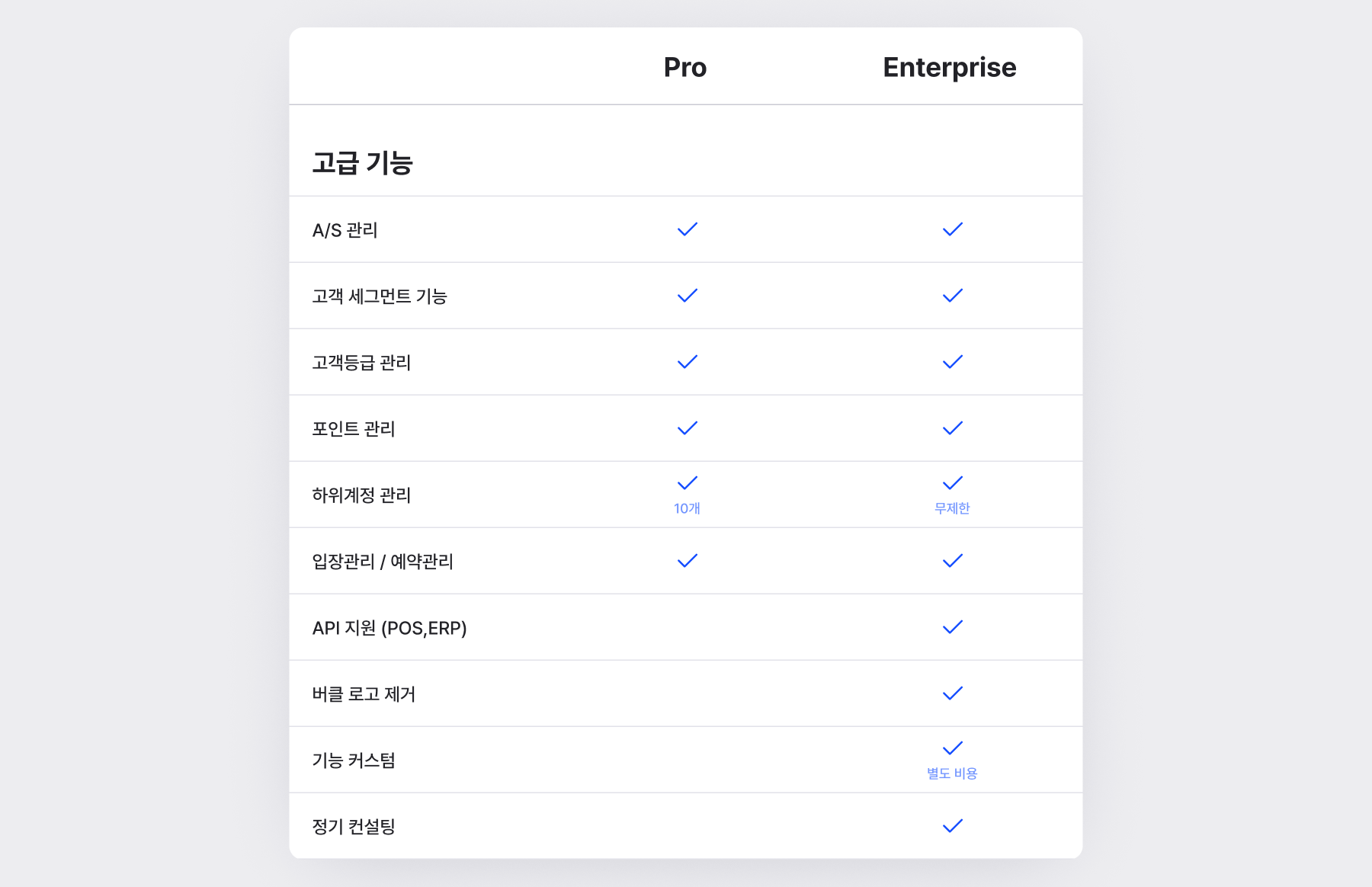The height and width of the screenshot is (887, 1372).
Task: Click the Pro checkmark for A/S 관리
Action: click(688, 229)
